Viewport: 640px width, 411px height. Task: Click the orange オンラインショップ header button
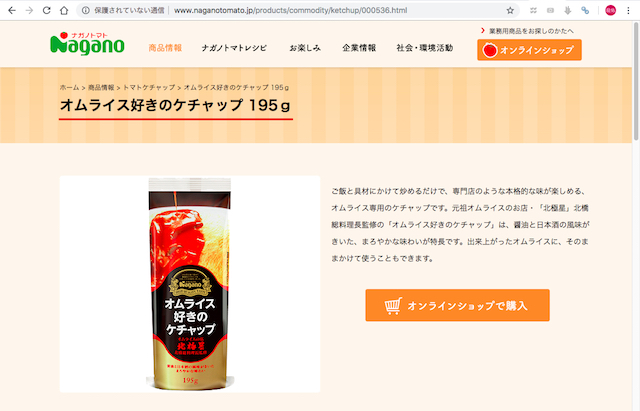[529, 50]
